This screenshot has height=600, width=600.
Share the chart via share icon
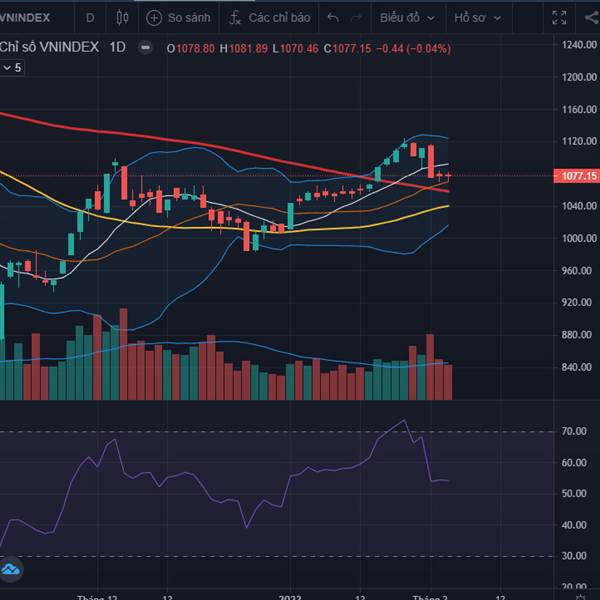tap(592, 18)
